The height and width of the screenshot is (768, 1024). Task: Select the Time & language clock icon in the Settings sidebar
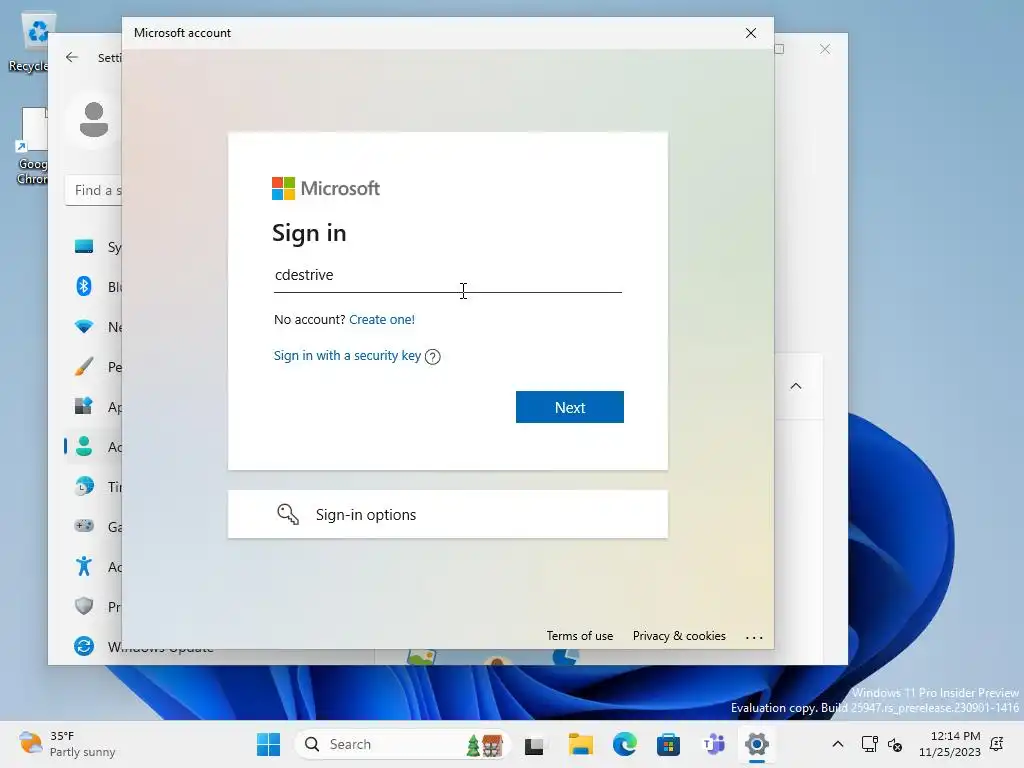84,487
